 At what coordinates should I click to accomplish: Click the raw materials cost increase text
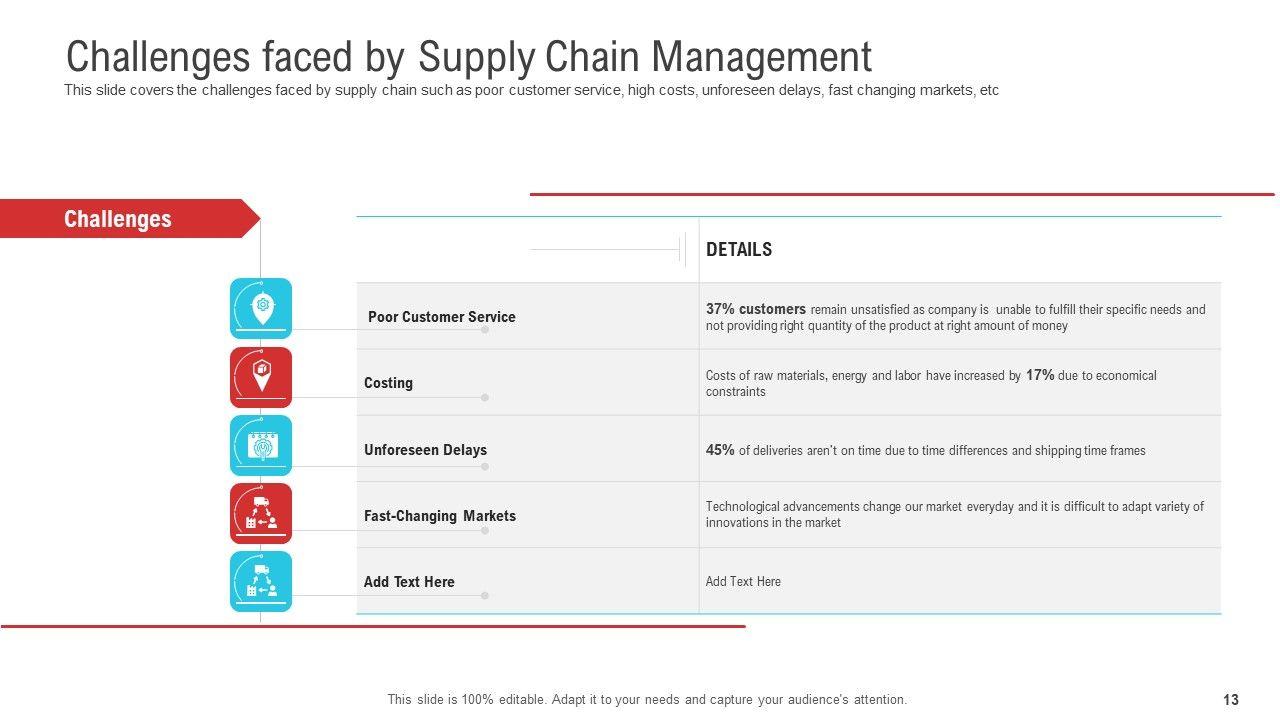(930, 383)
